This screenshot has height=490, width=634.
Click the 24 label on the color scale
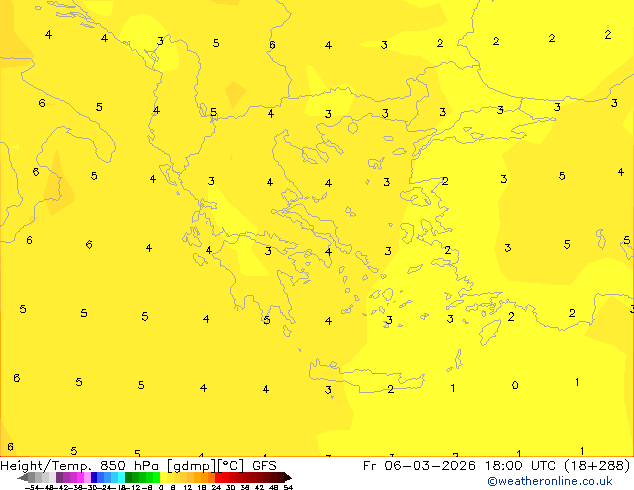click(x=216, y=487)
